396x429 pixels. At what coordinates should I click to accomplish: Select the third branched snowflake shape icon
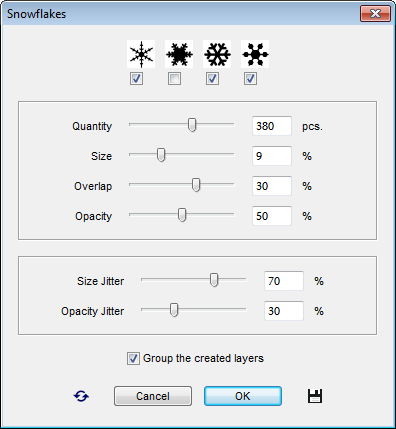coord(217,54)
